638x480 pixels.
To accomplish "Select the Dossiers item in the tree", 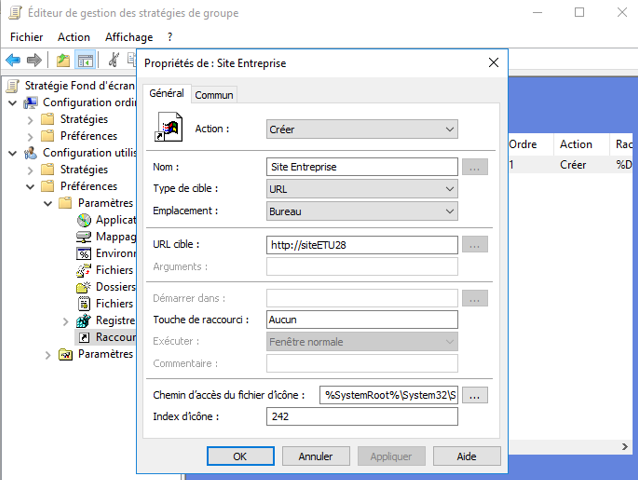I will [x=114, y=287].
